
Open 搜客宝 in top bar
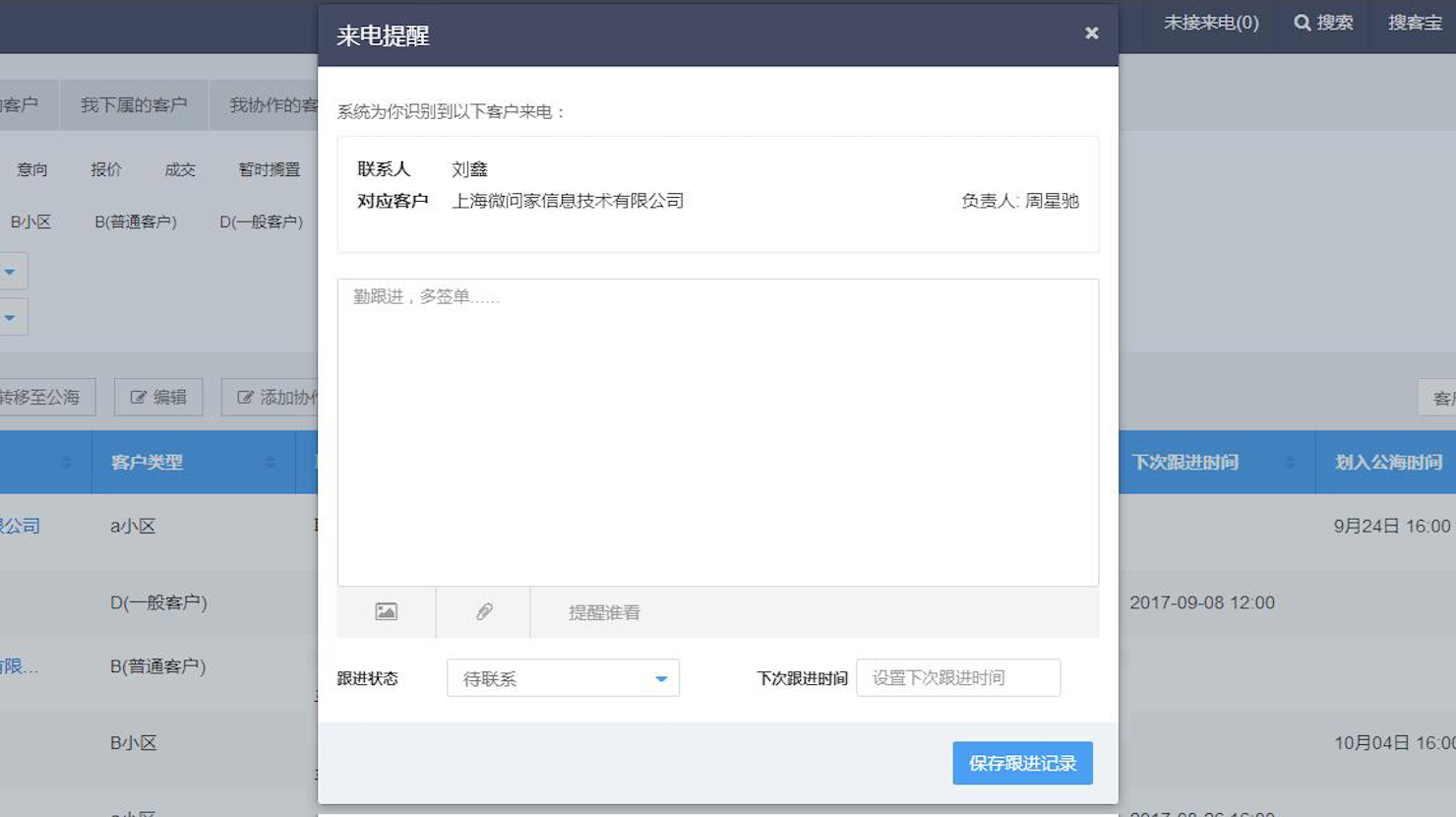coord(1415,23)
